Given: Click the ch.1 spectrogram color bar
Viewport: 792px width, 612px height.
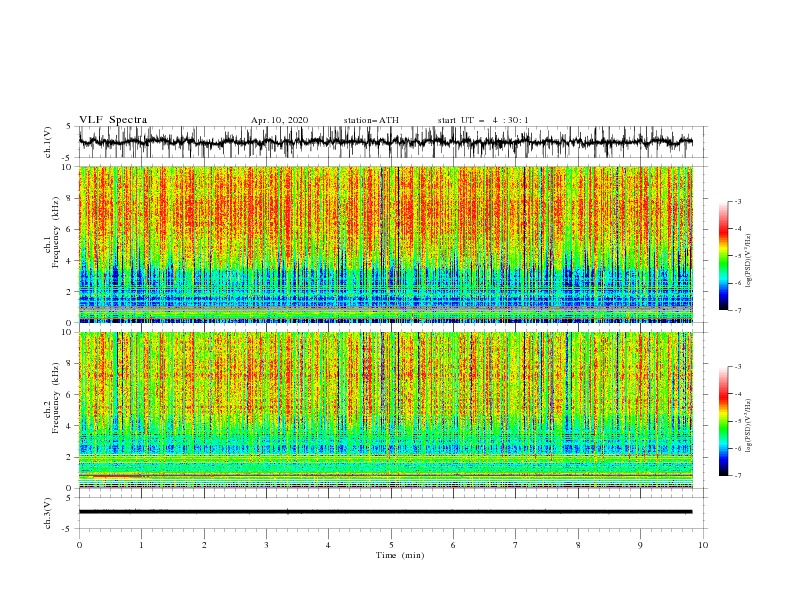Looking at the screenshot, I should coord(723,256).
